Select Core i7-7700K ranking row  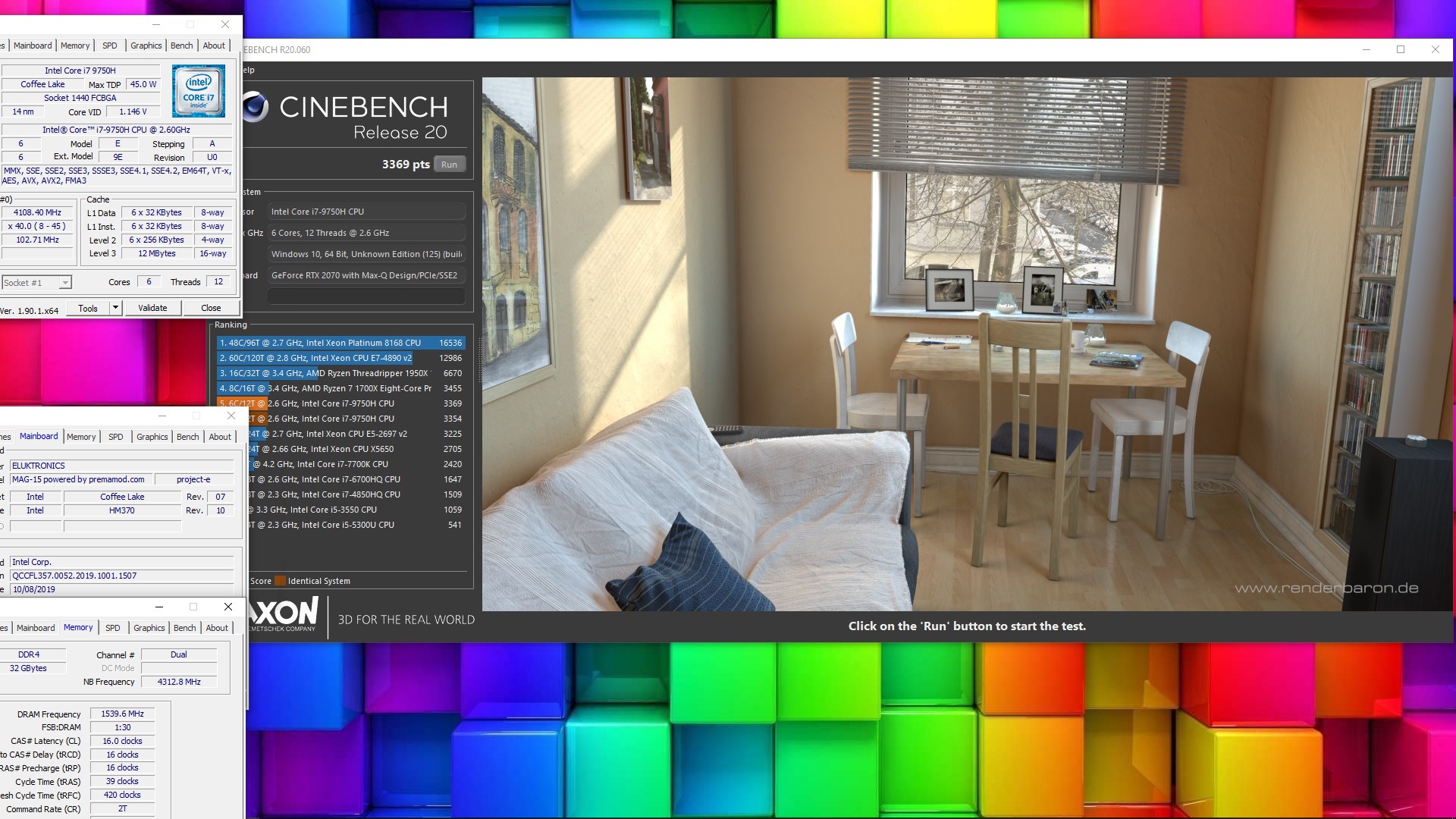(x=355, y=464)
